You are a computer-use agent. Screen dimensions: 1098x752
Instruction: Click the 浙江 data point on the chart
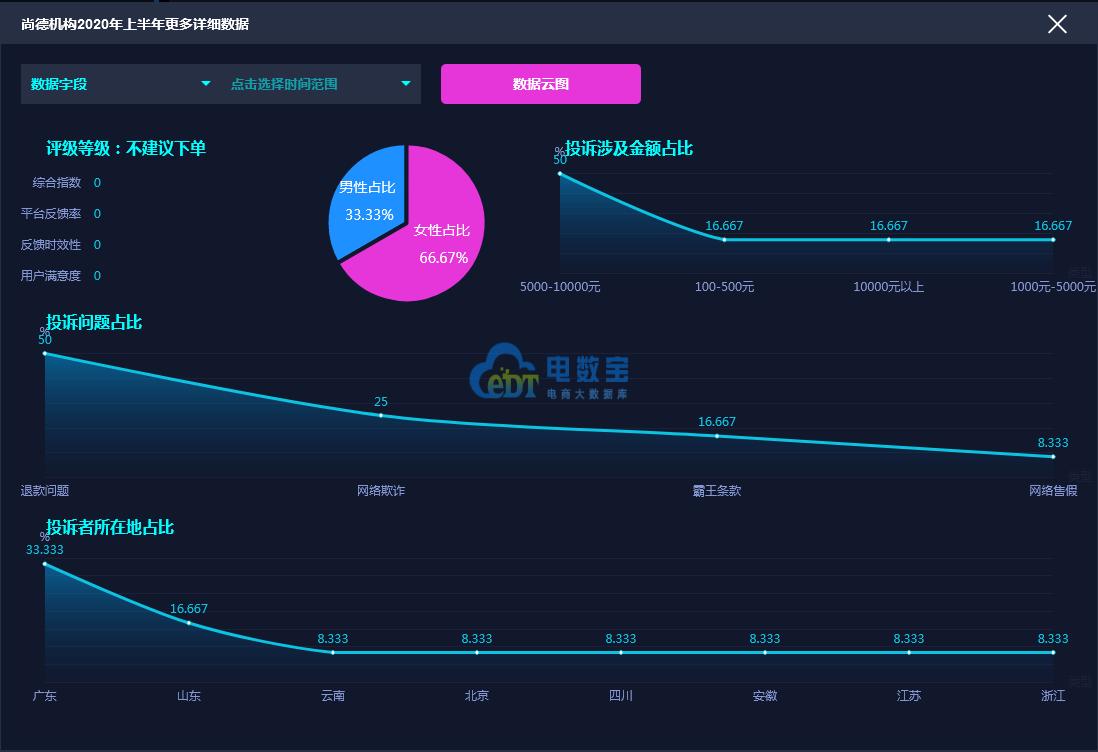(1052, 652)
